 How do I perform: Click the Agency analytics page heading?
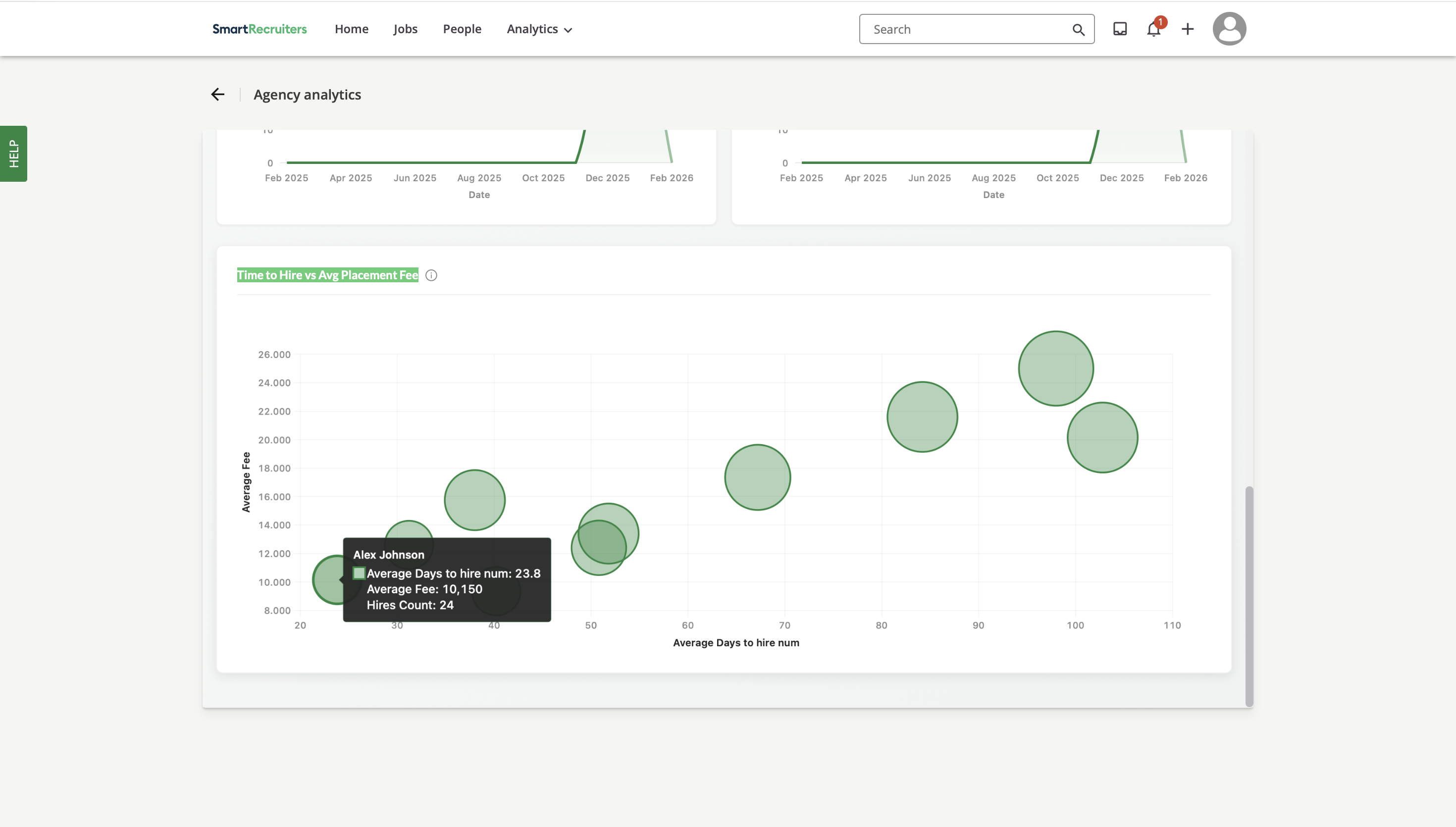307,94
